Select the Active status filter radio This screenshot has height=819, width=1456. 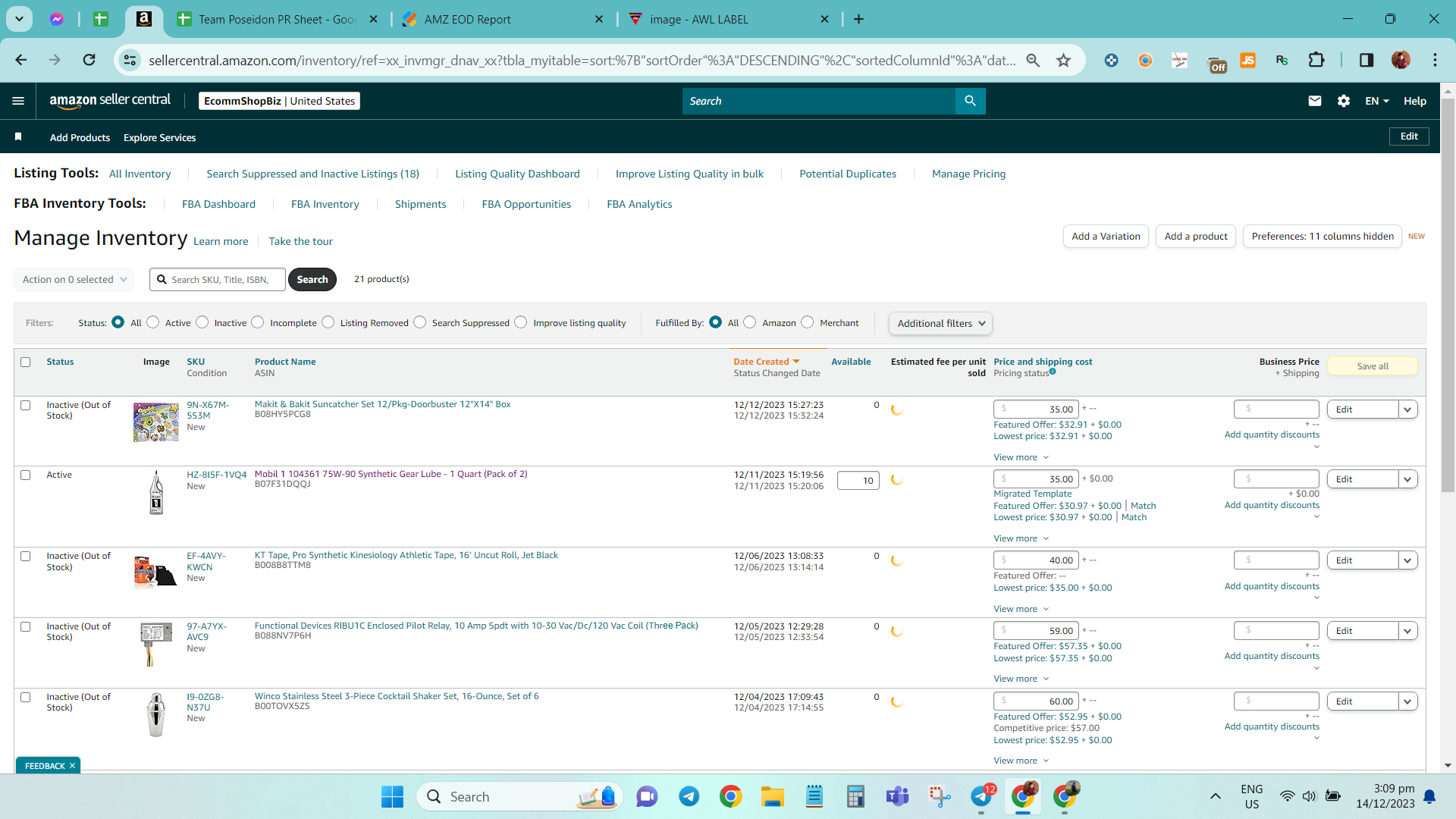click(152, 322)
